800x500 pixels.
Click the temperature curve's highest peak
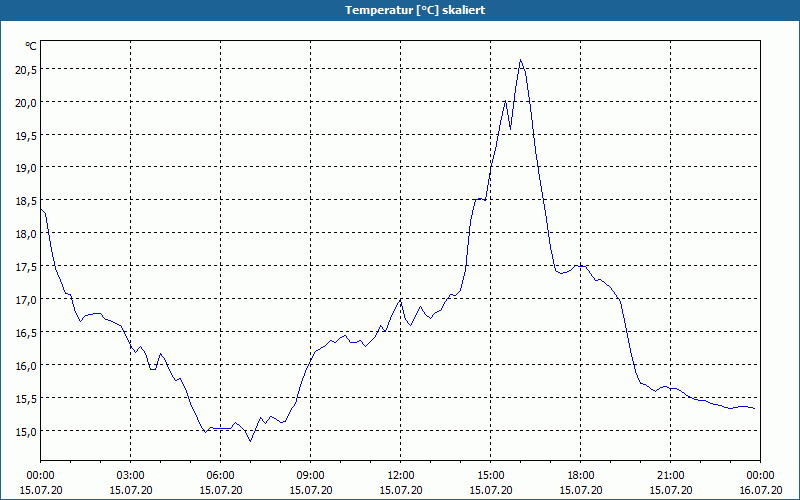[520, 60]
